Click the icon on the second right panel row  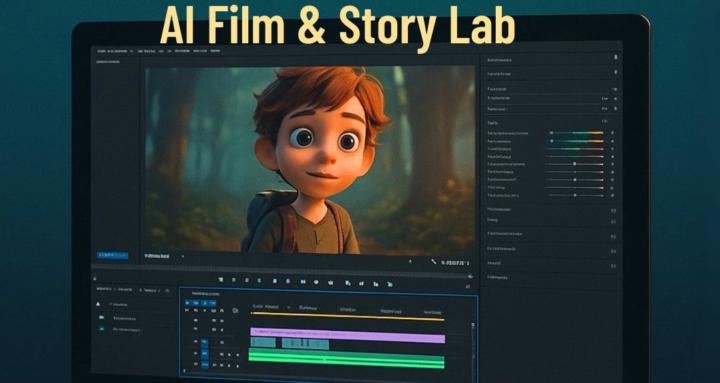coord(616,72)
